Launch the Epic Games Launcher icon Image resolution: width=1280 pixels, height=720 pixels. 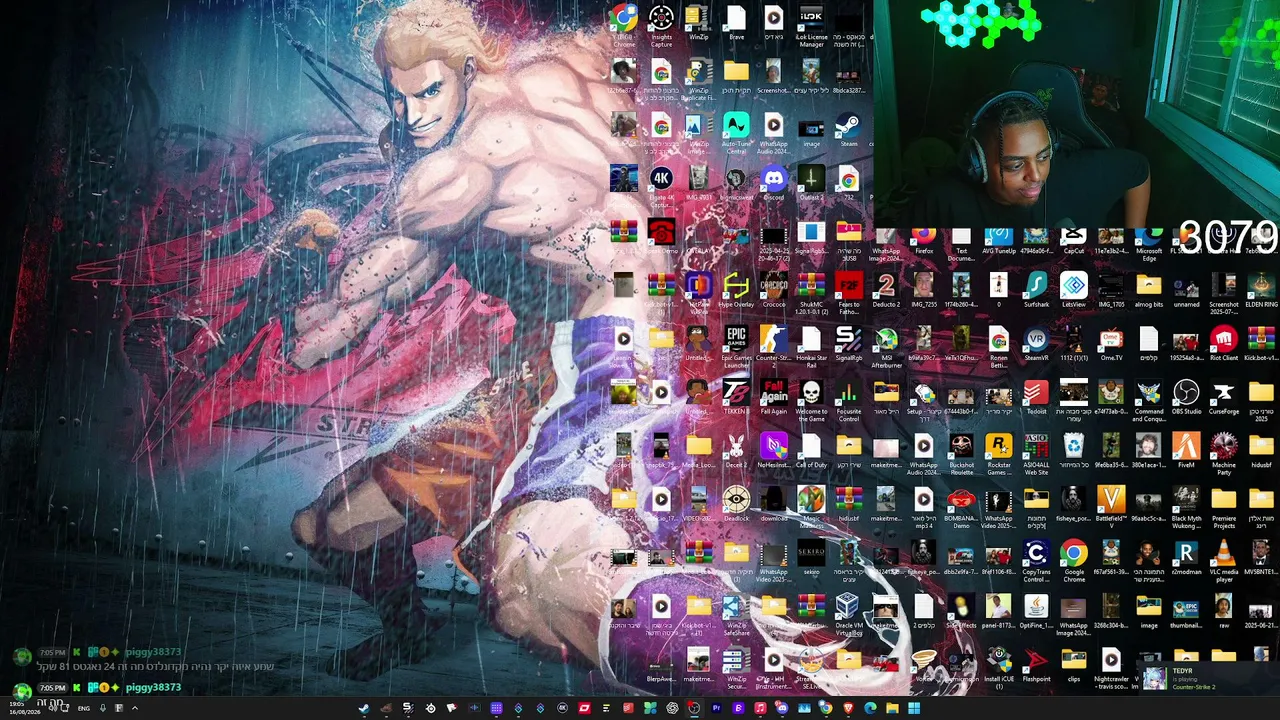(736, 349)
